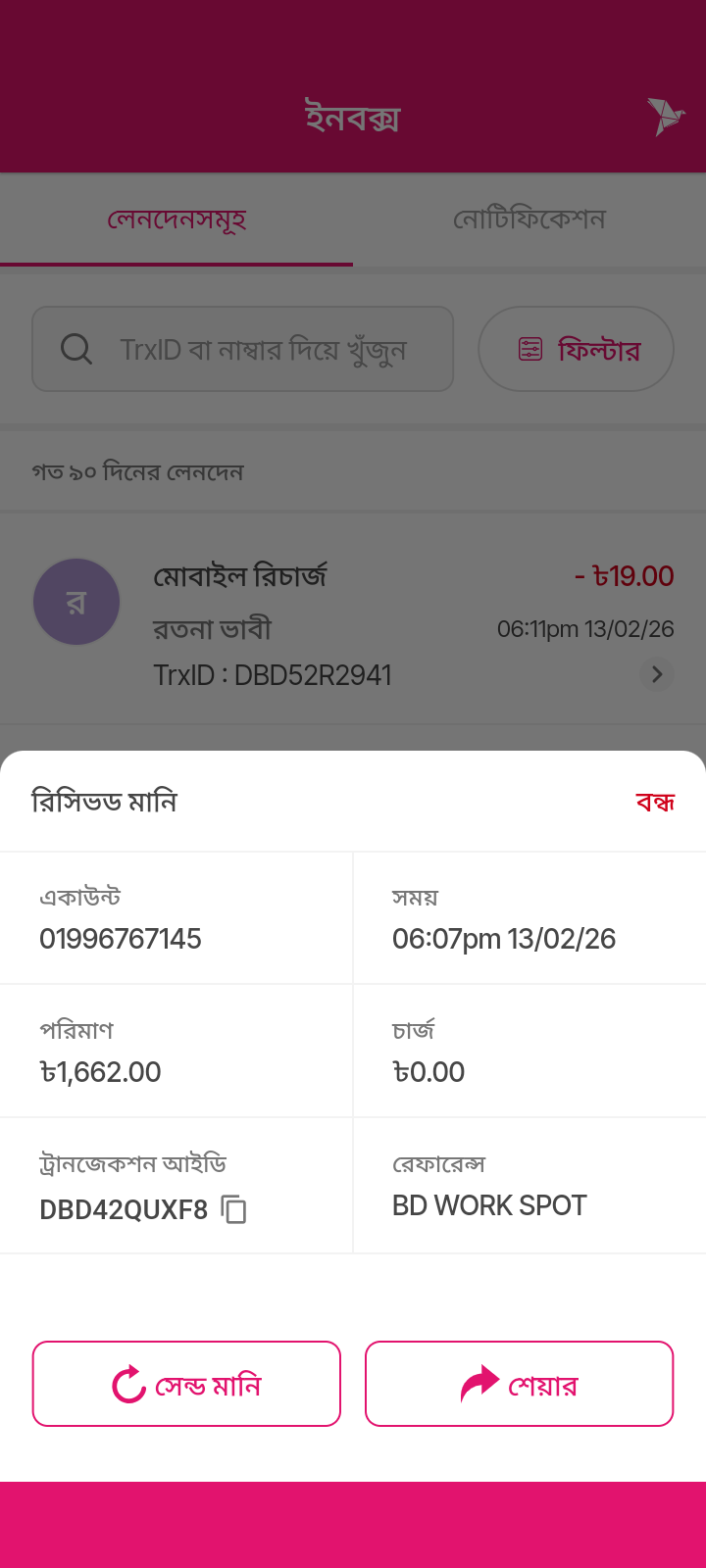
Task: Tap the ইনবক্স header title
Action: tap(353, 118)
